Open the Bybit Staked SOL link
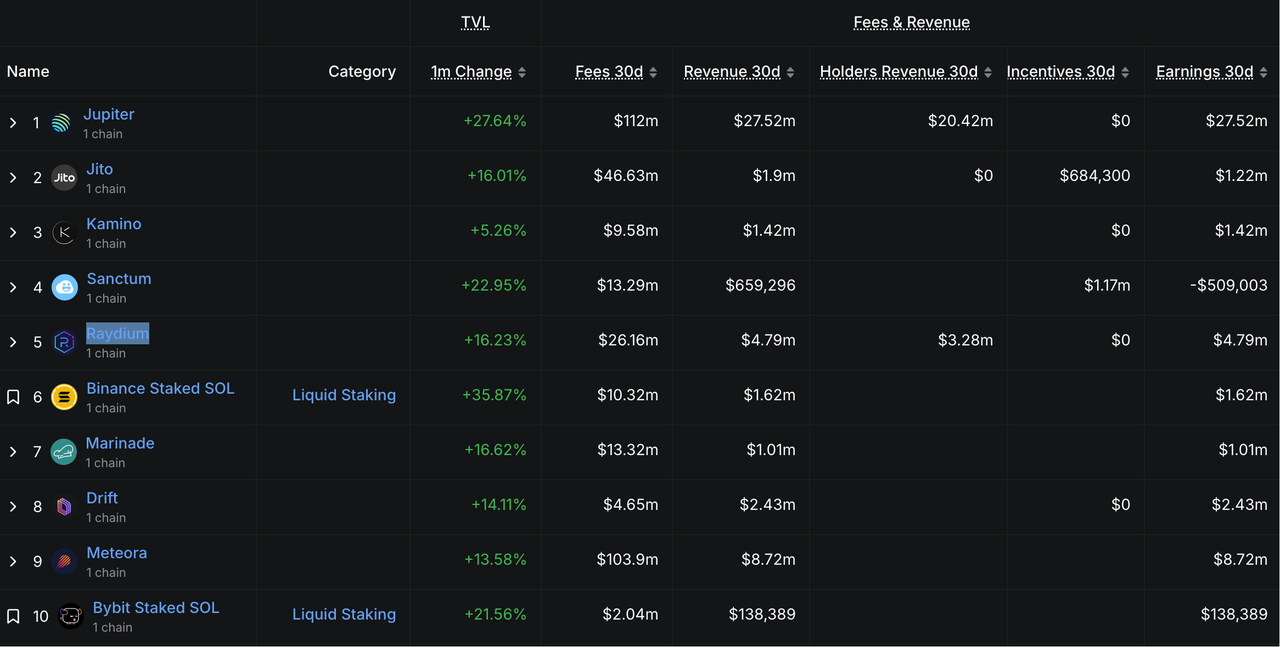 pos(156,608)
